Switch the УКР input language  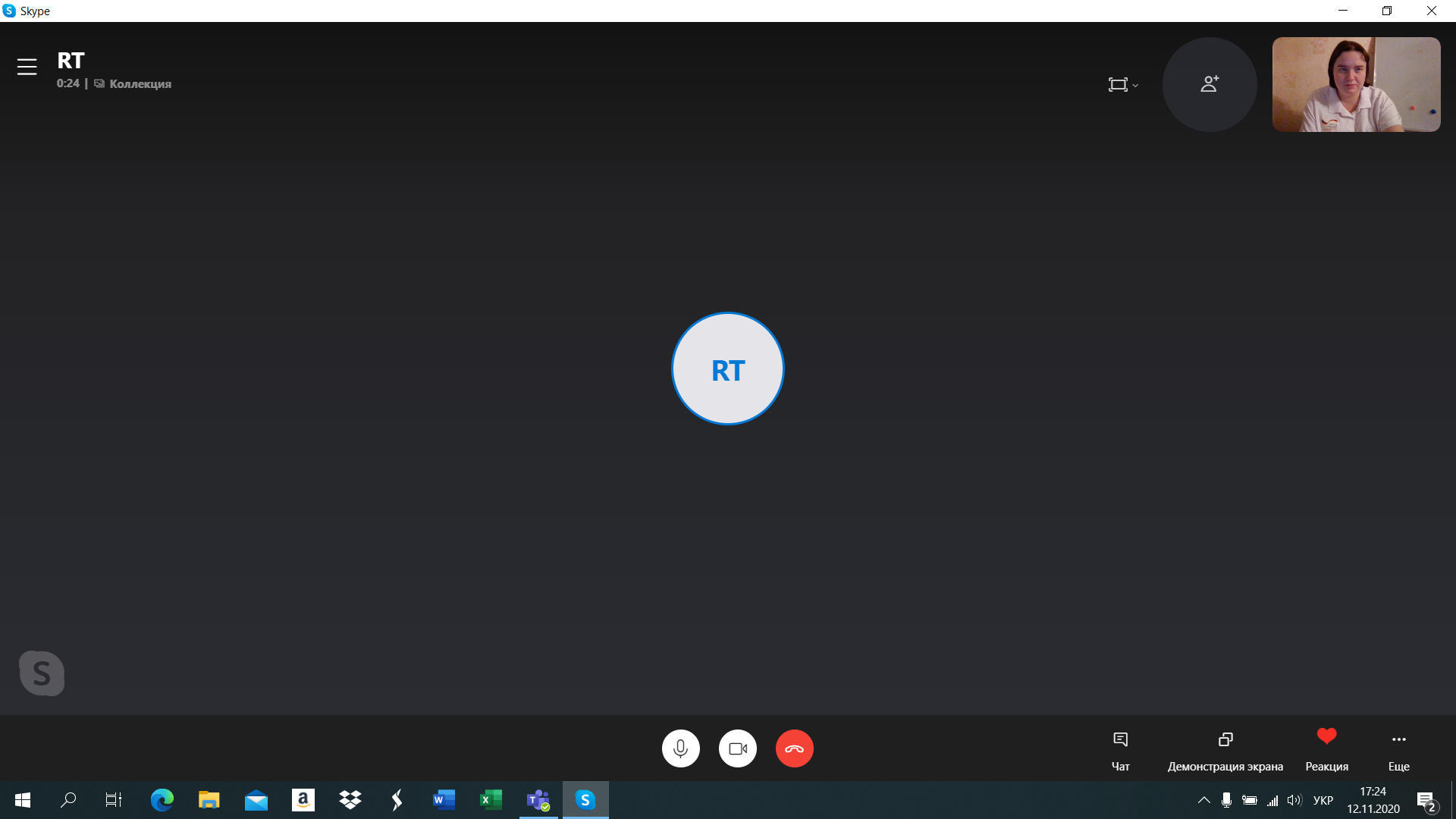point(1323,800)
